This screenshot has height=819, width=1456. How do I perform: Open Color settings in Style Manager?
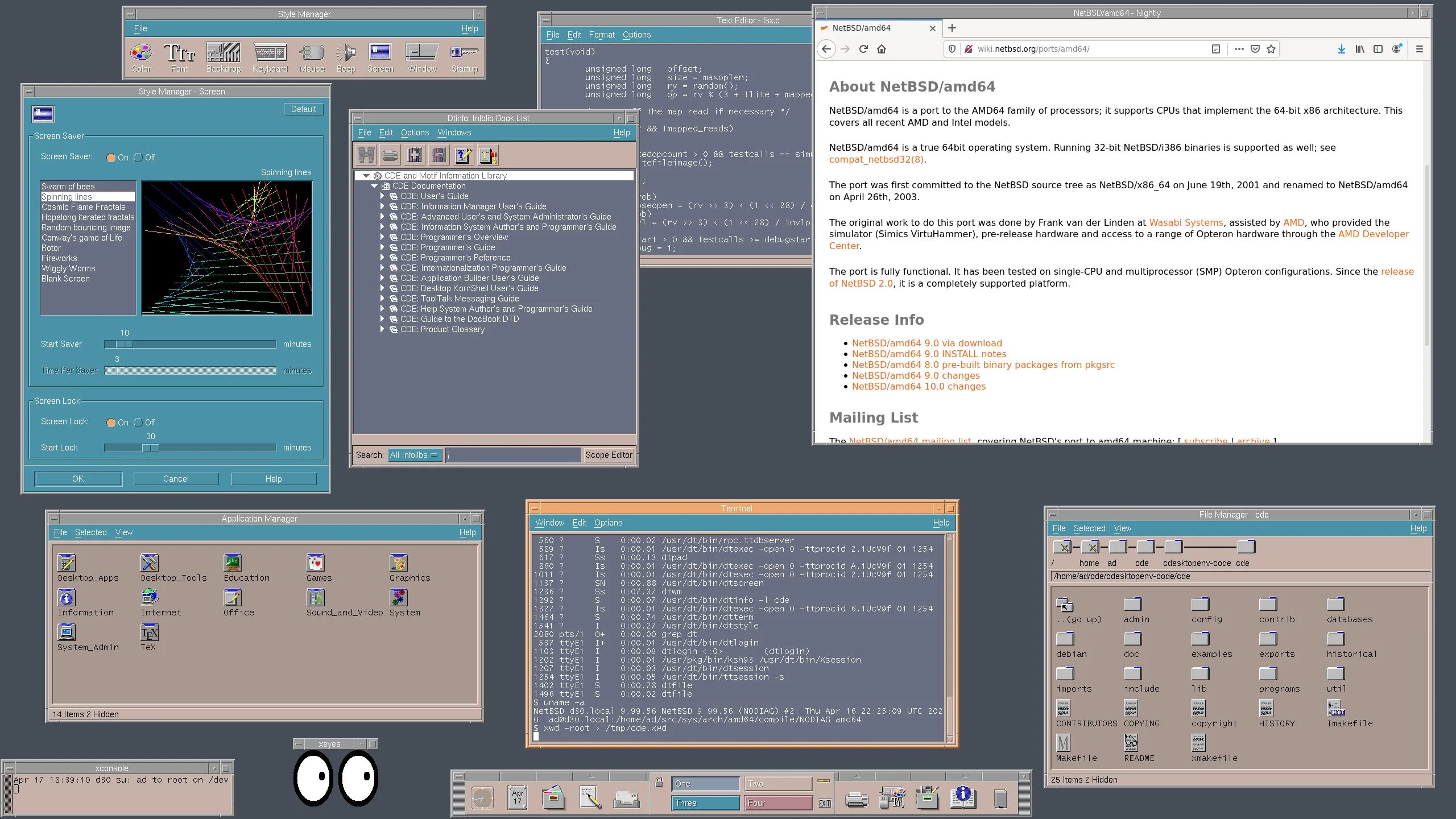pyautogui.click(x=141, y=57)
